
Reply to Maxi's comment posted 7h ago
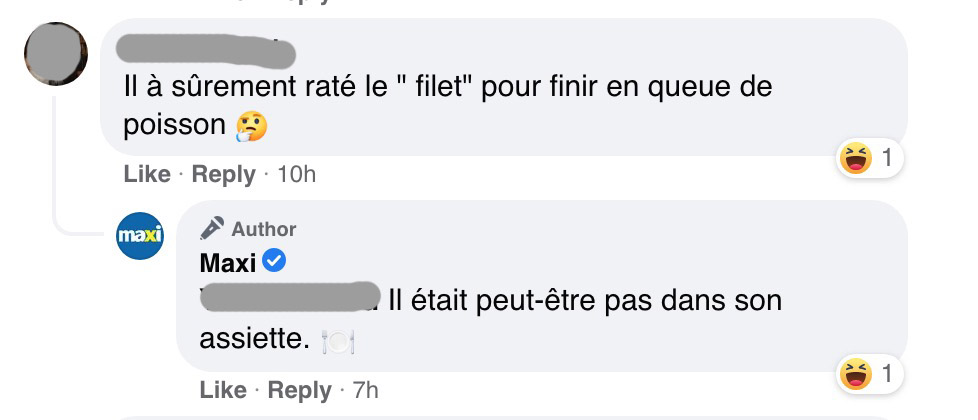(300, 391)
